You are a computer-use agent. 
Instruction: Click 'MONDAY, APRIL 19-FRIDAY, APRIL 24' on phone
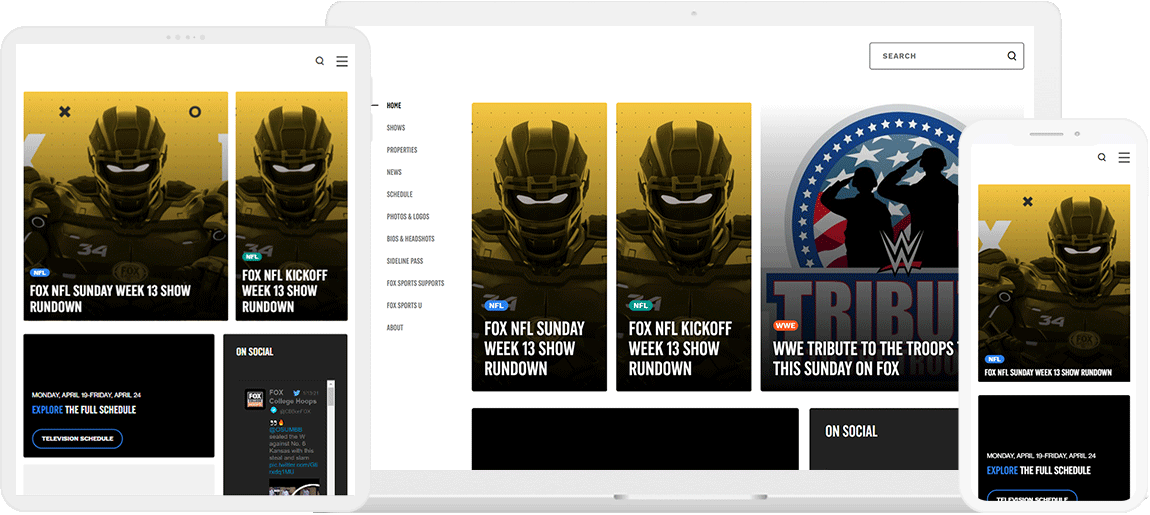1041,456
